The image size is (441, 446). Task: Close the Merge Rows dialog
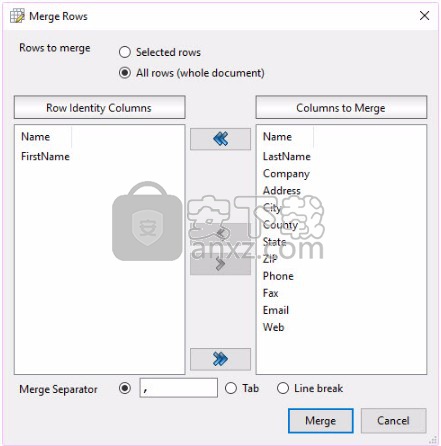click(424, 16)
